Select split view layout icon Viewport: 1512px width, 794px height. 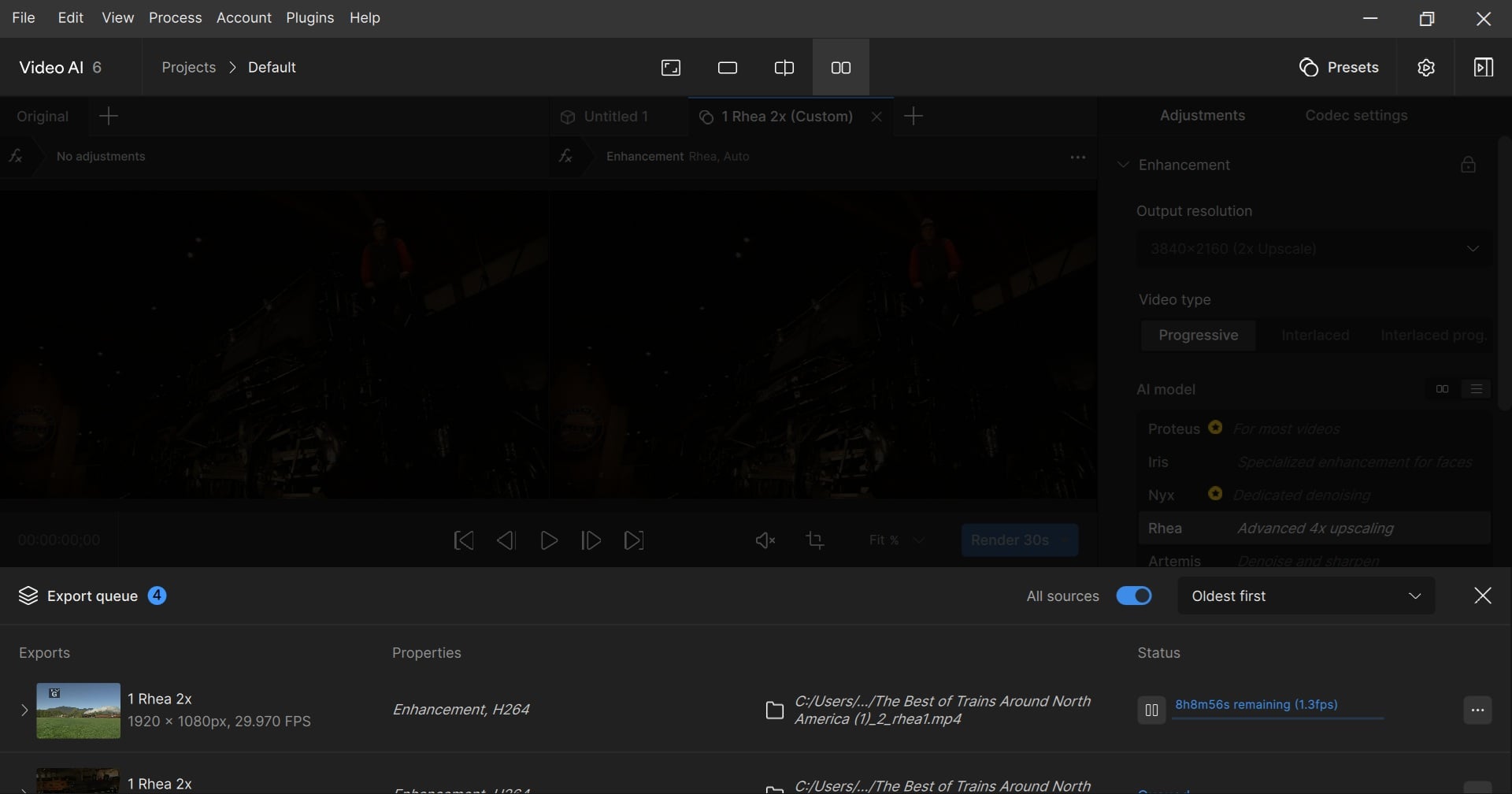tap(784, 69)
